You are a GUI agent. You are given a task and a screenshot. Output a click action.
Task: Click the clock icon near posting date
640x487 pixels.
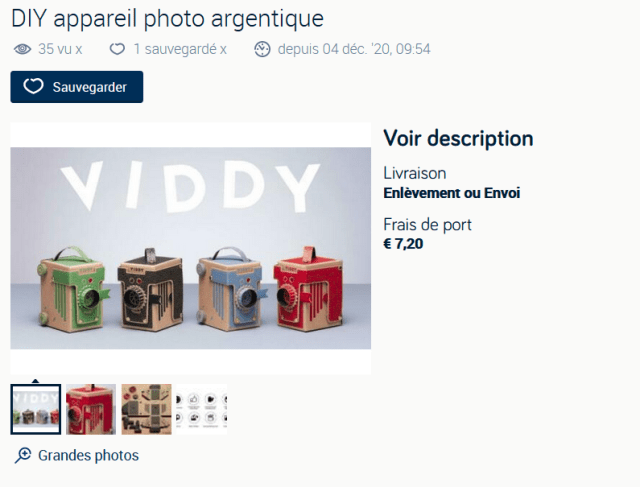262,49
